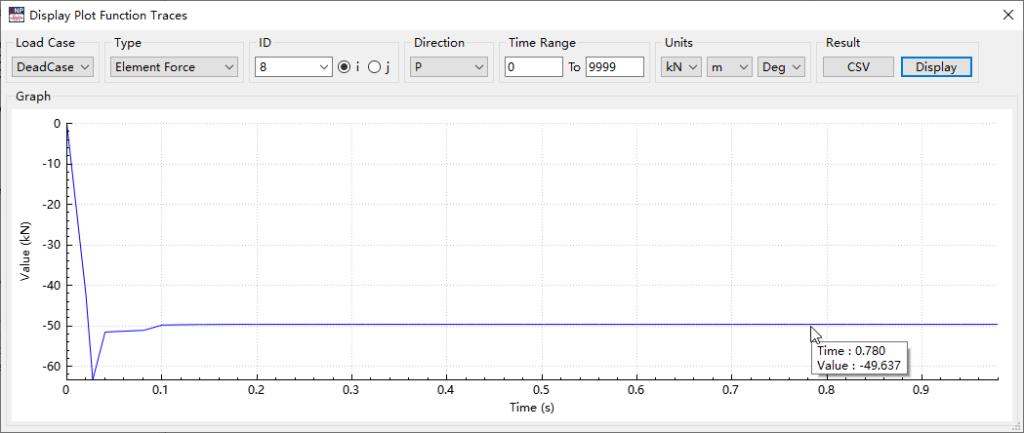The image size is (1024, 433).
Task: Click the Time (s) axis label
Action: [530, 408]
